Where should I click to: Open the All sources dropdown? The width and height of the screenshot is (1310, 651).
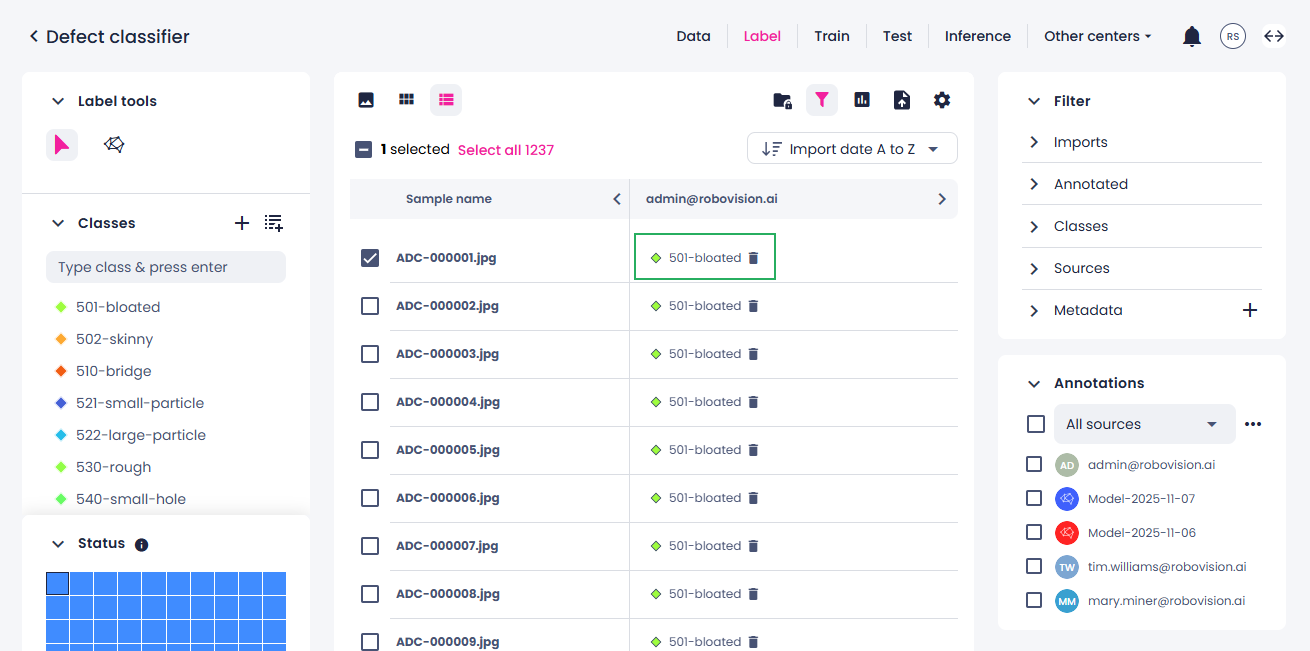click(1145, 424)
